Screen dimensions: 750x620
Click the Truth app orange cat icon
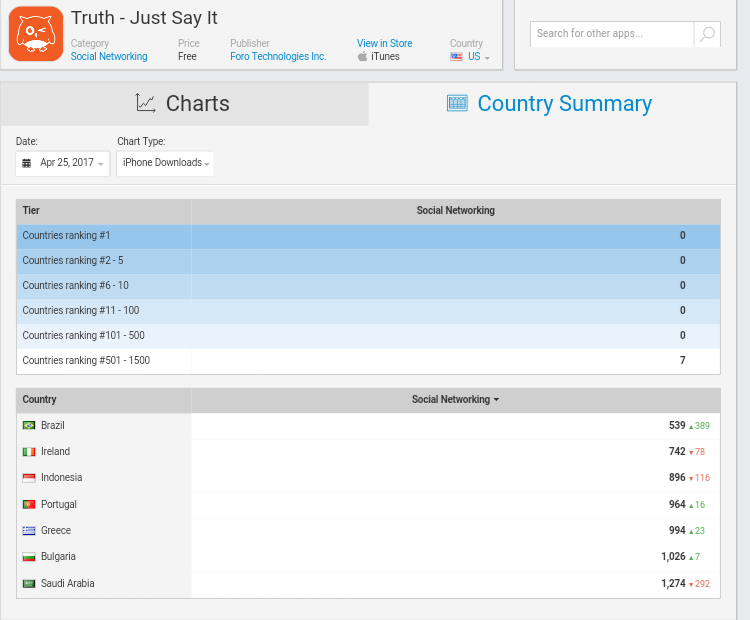[36, 33]
